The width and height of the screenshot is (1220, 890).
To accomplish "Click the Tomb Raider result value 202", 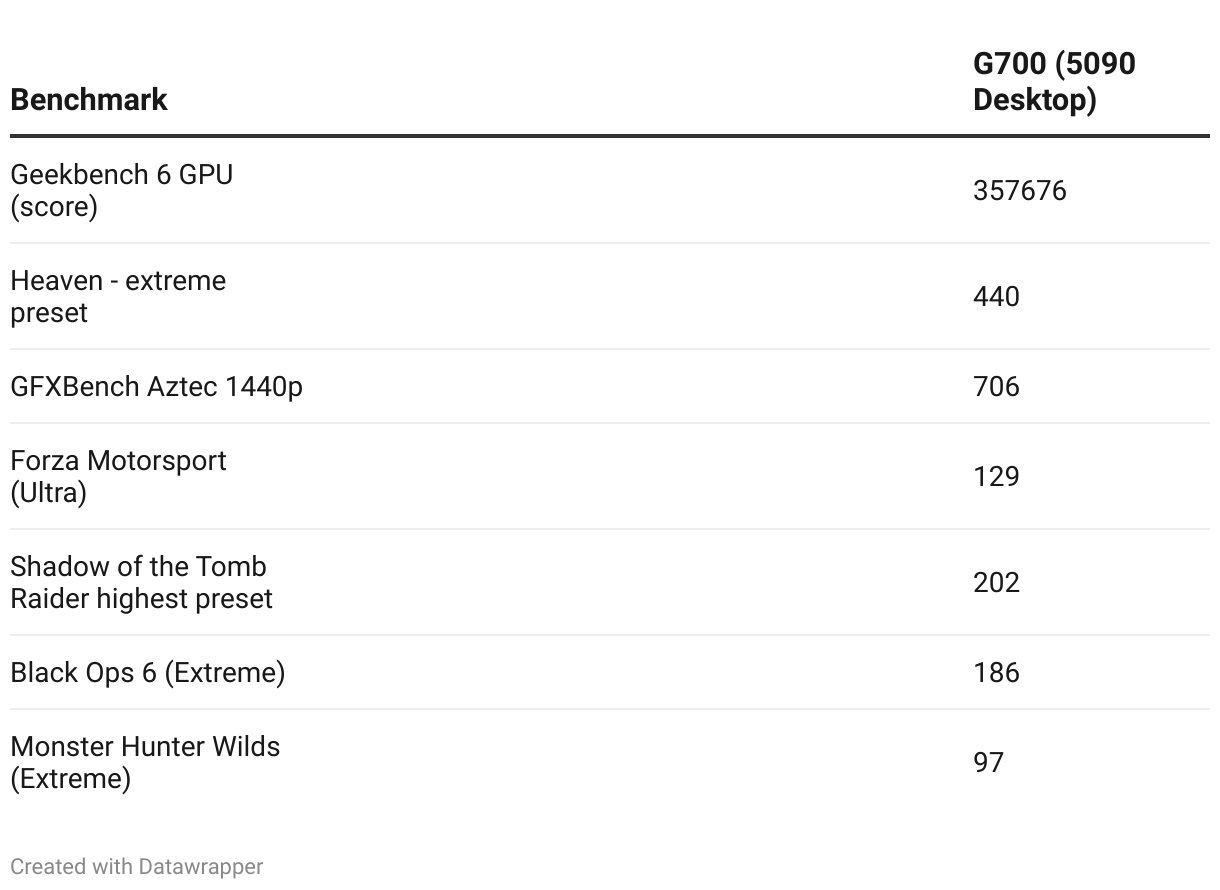I will (x=996, y=583).
